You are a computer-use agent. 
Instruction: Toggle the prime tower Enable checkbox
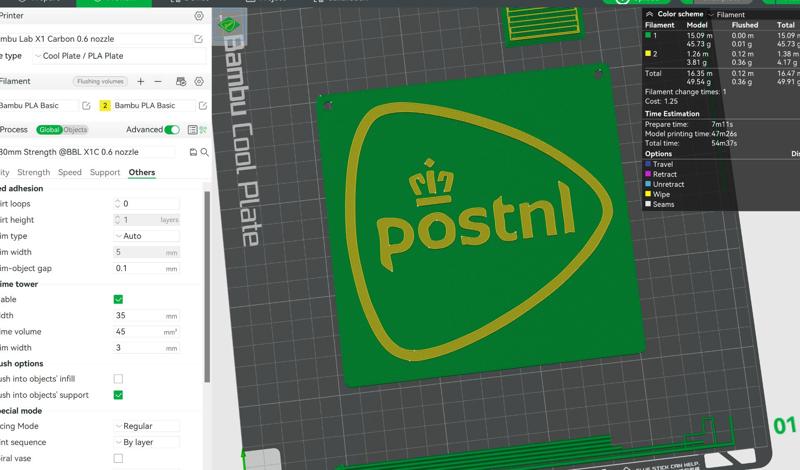(118, 300)
